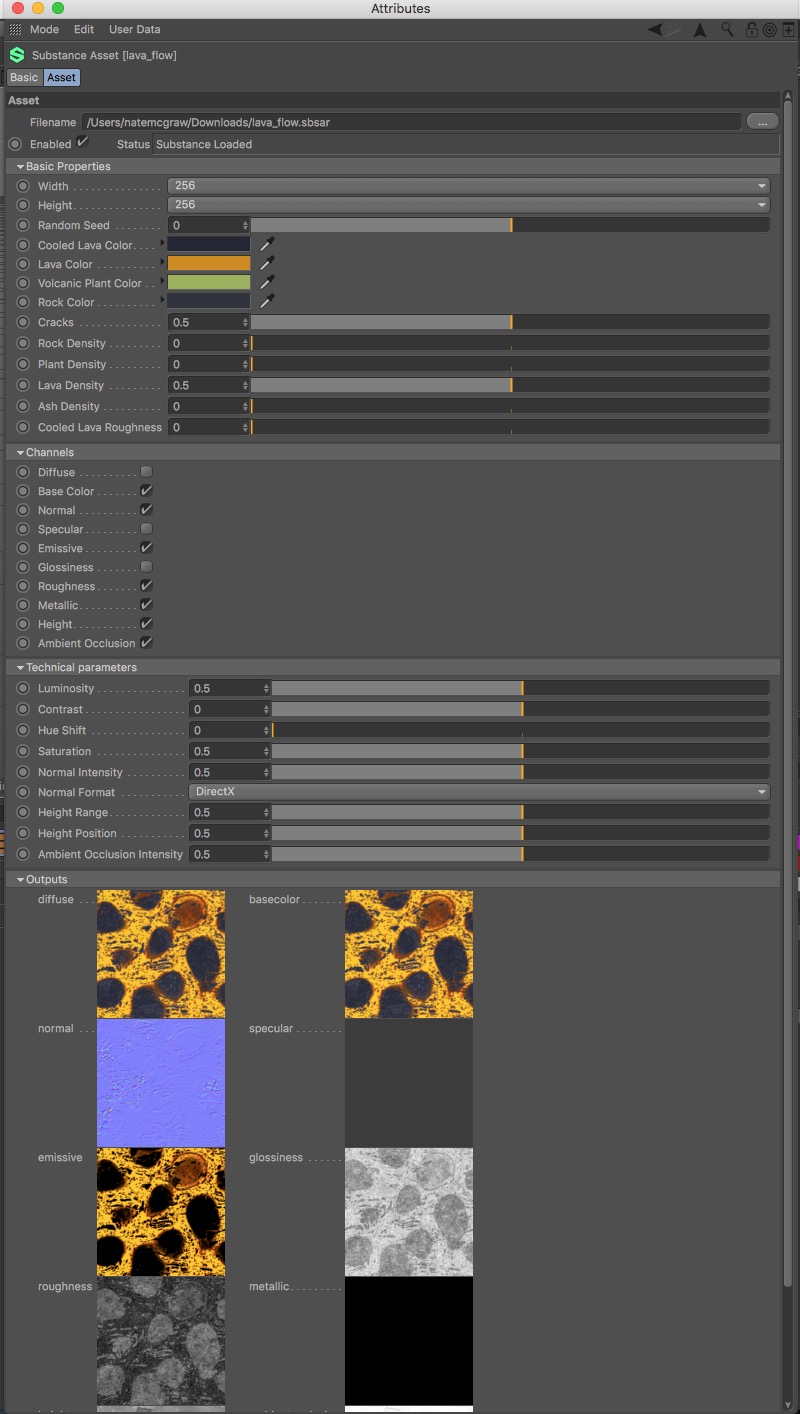Click the animation dot beside Rock Density
This screenshot has height=1414, width=800.
point(23,343)
